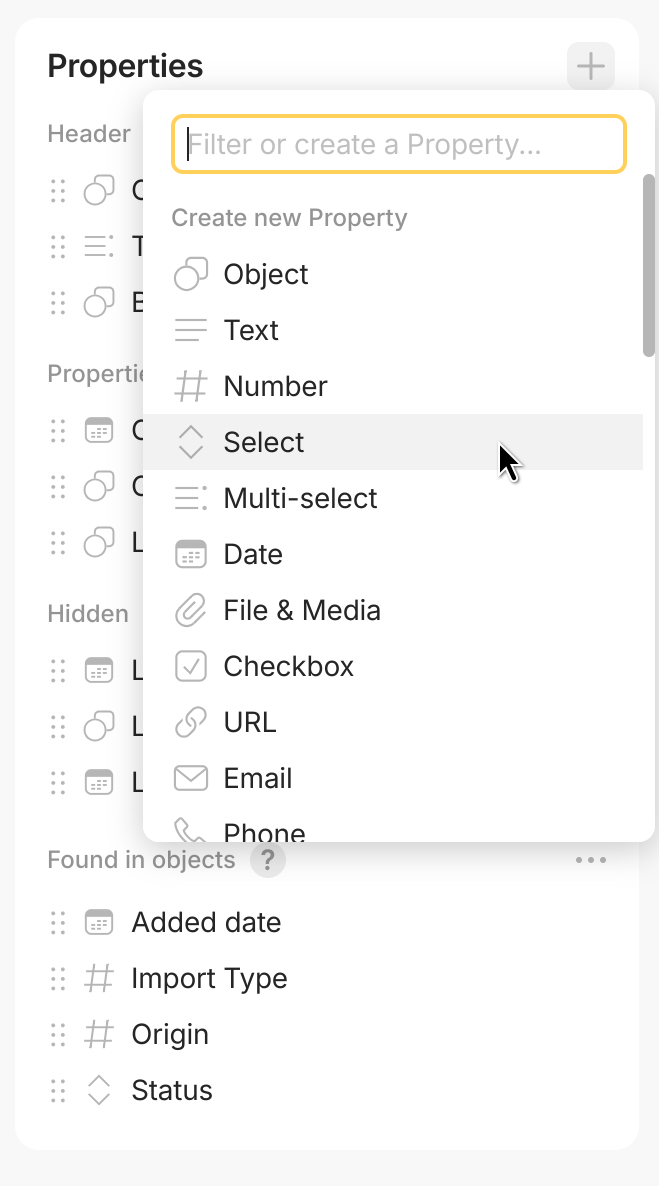The width and height of the screenshot is (659, 1186).
Task: Click the question mark help icon
Action: [x=267, y=860]
